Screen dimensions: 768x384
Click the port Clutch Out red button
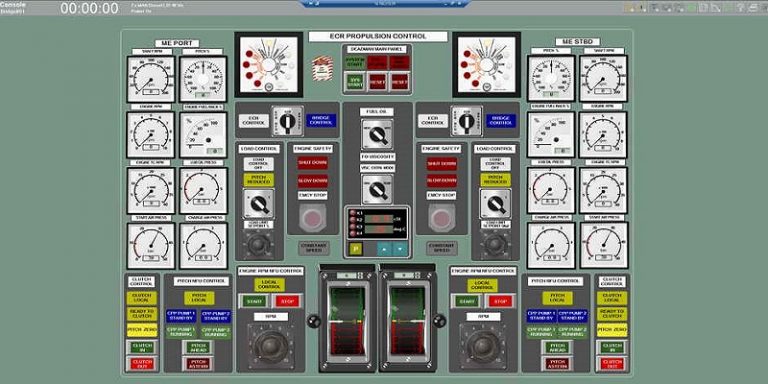(x=142, y=363)
